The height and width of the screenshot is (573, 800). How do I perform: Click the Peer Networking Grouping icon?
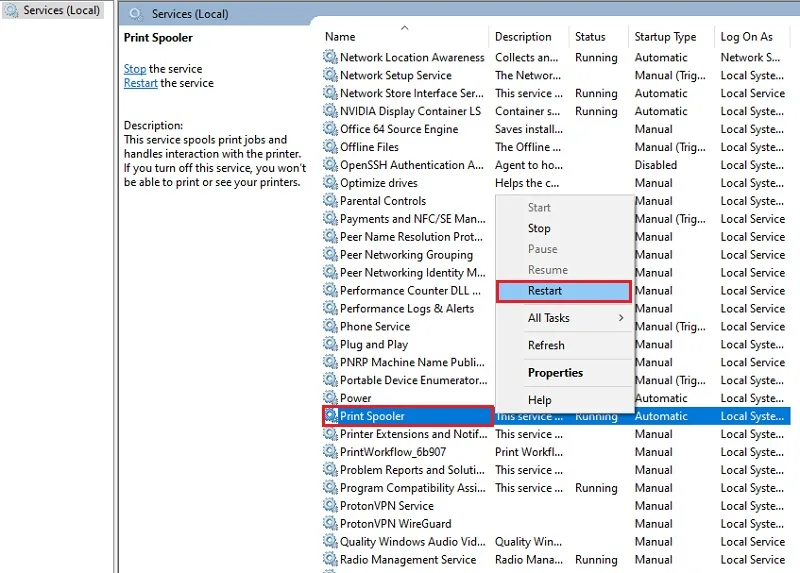(x=330, y=254)
